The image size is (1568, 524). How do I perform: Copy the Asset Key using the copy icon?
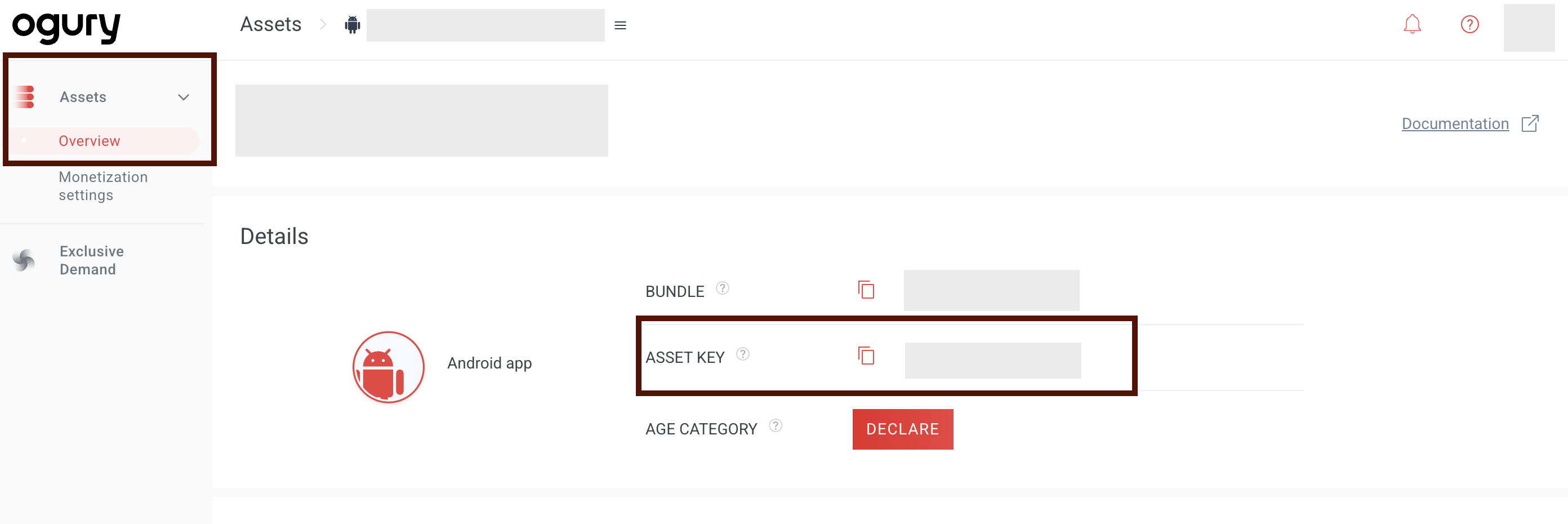866,356
